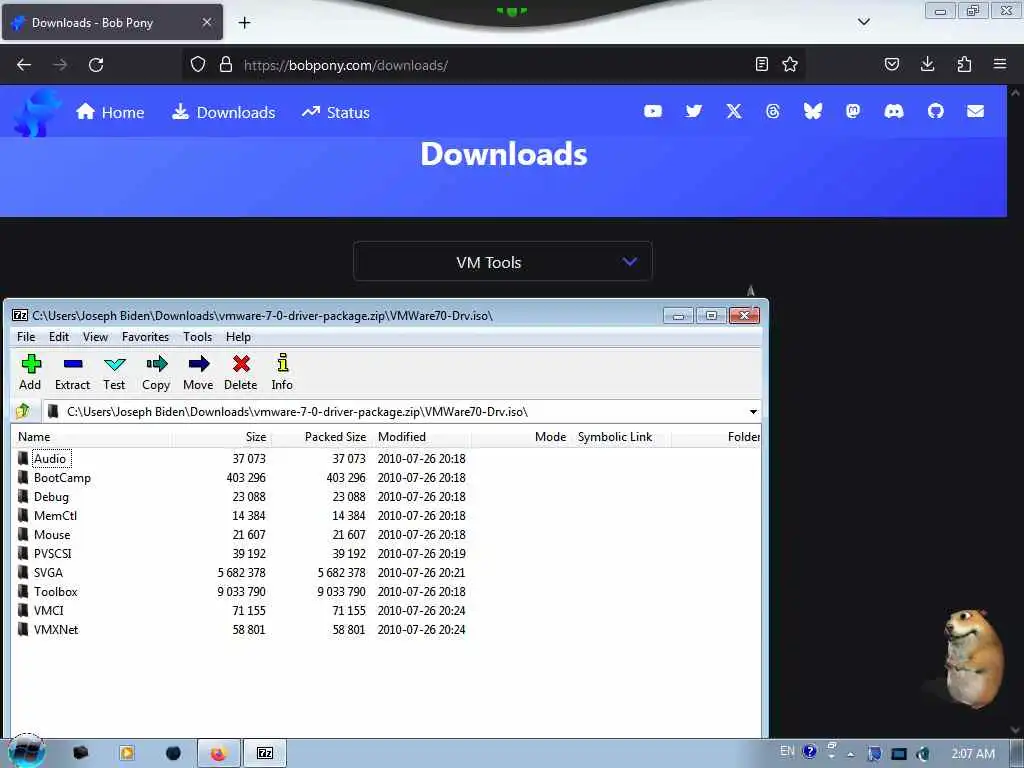Expand the 7-Zip address path dropdown

(x=753, y=412)
